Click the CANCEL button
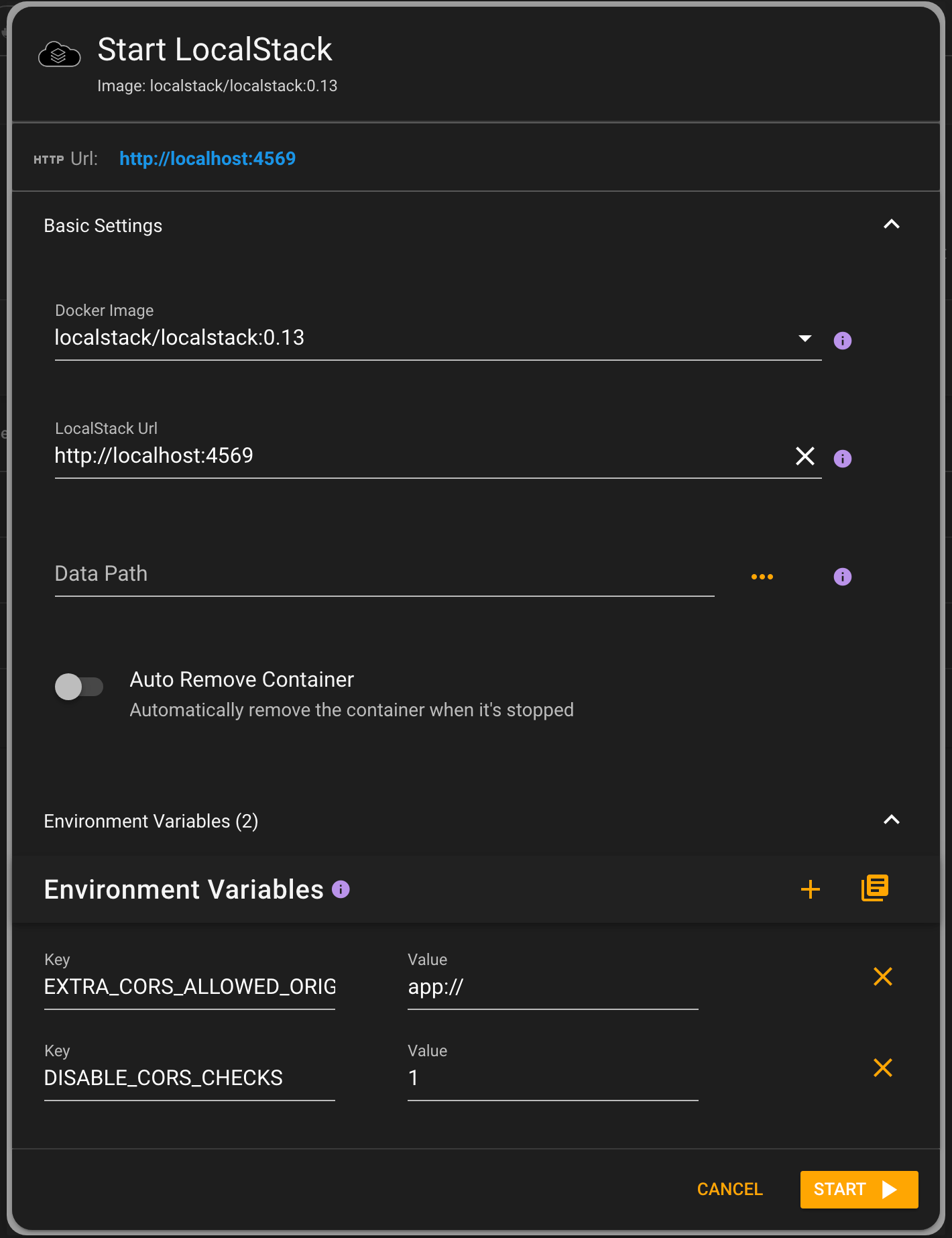 click(729, 1190)
